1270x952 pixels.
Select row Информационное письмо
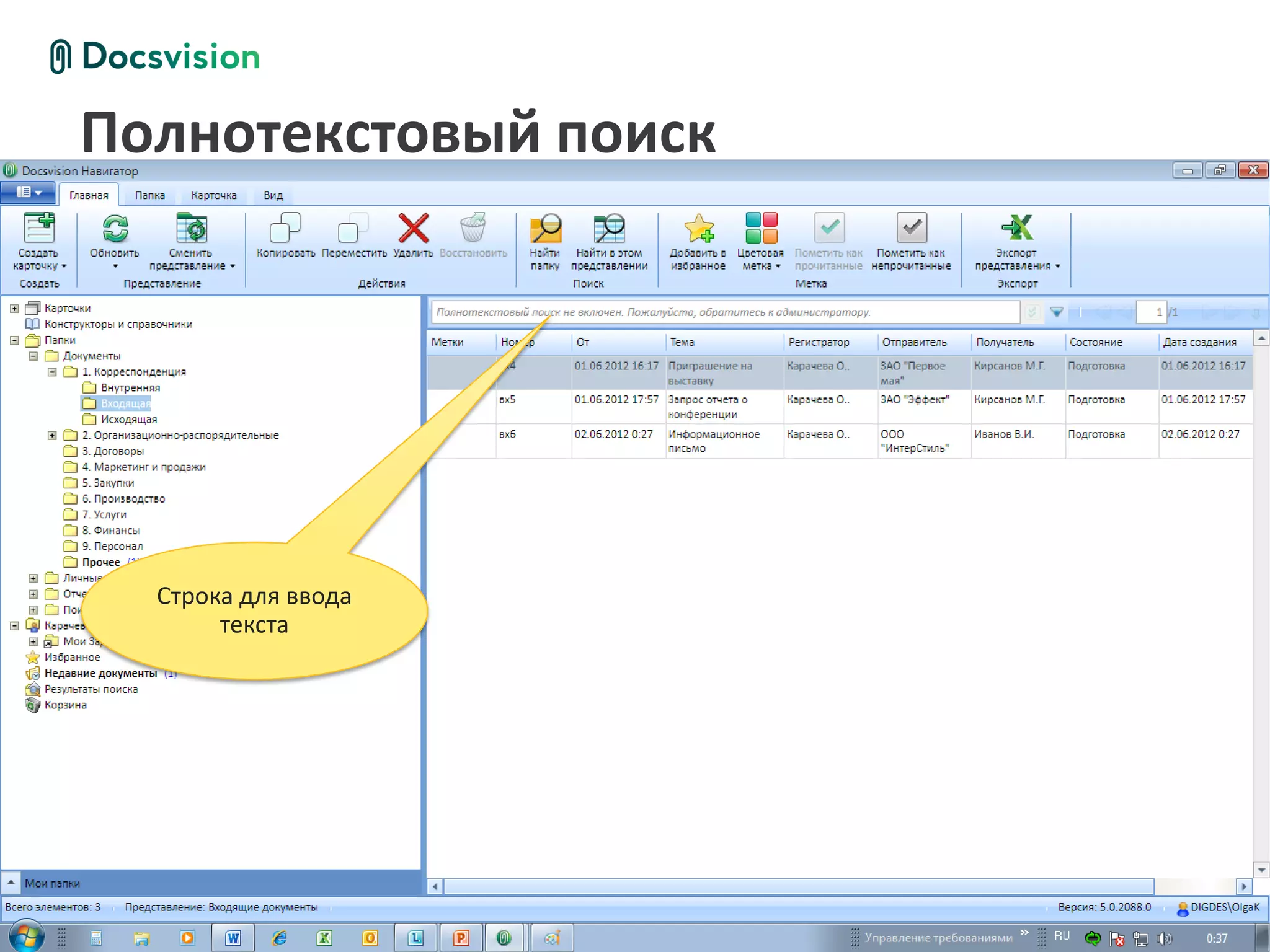point(840,441)
